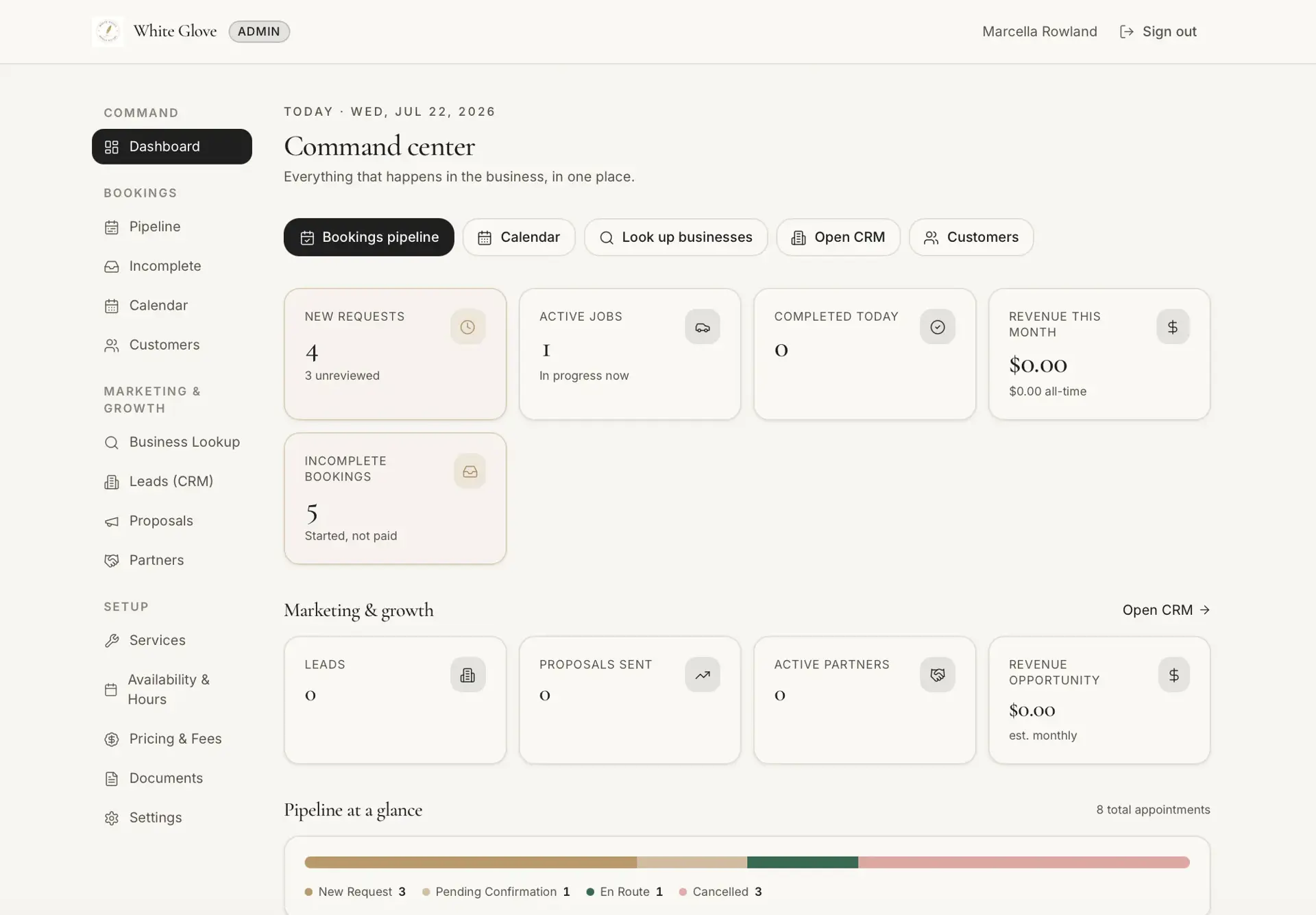Click the Customers quick action button
1316x915 pixels.
point(971,237)
